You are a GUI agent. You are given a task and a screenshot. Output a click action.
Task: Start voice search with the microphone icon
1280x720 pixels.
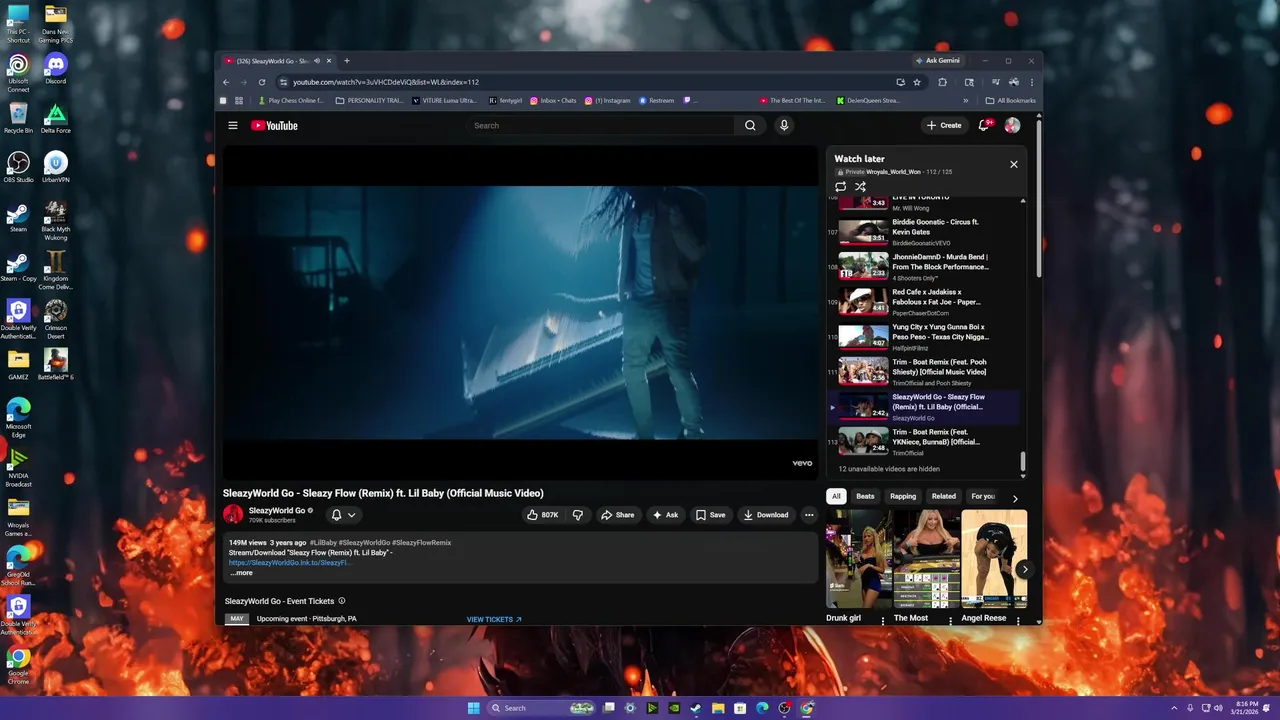(784, 125)
